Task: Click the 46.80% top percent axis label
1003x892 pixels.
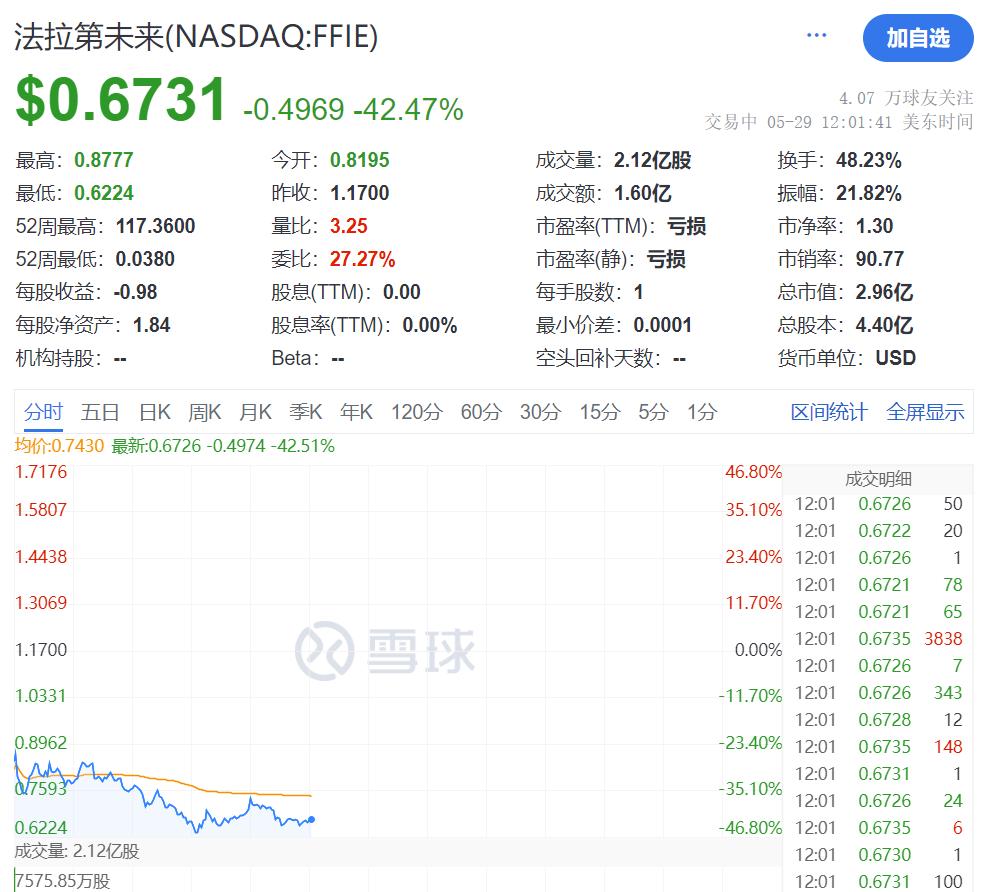Action: (754, 472)
